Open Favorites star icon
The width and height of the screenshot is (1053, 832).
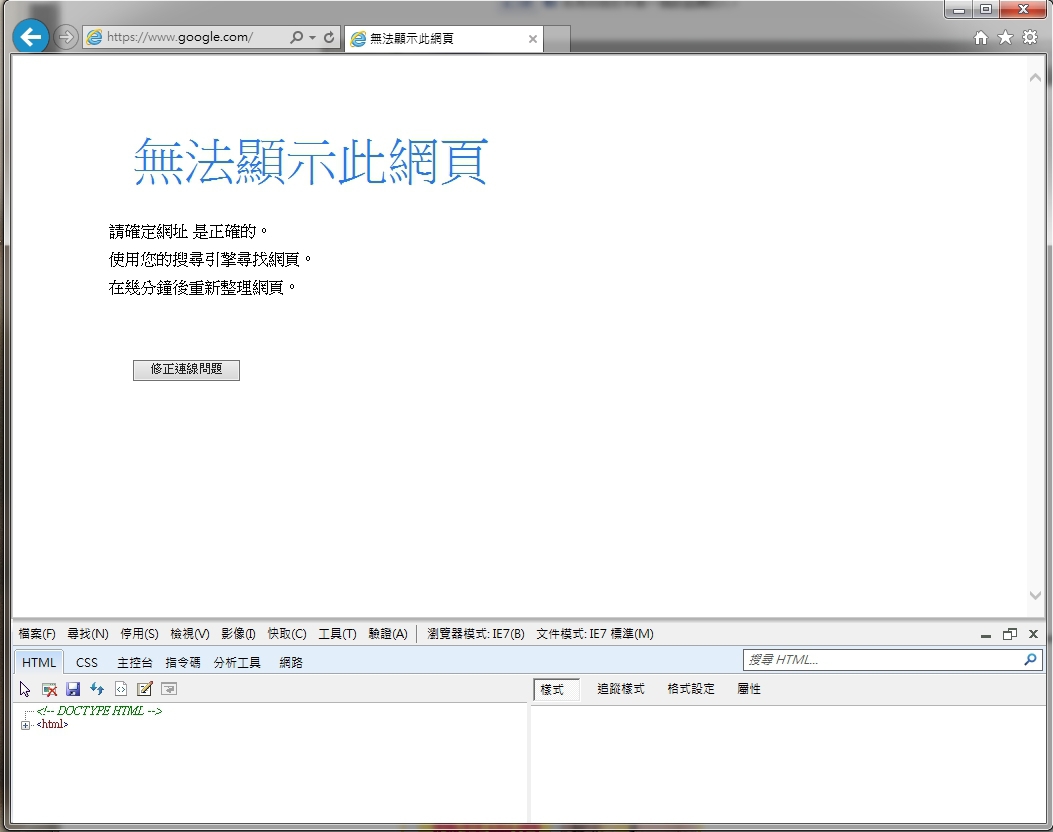[1005, 38]
